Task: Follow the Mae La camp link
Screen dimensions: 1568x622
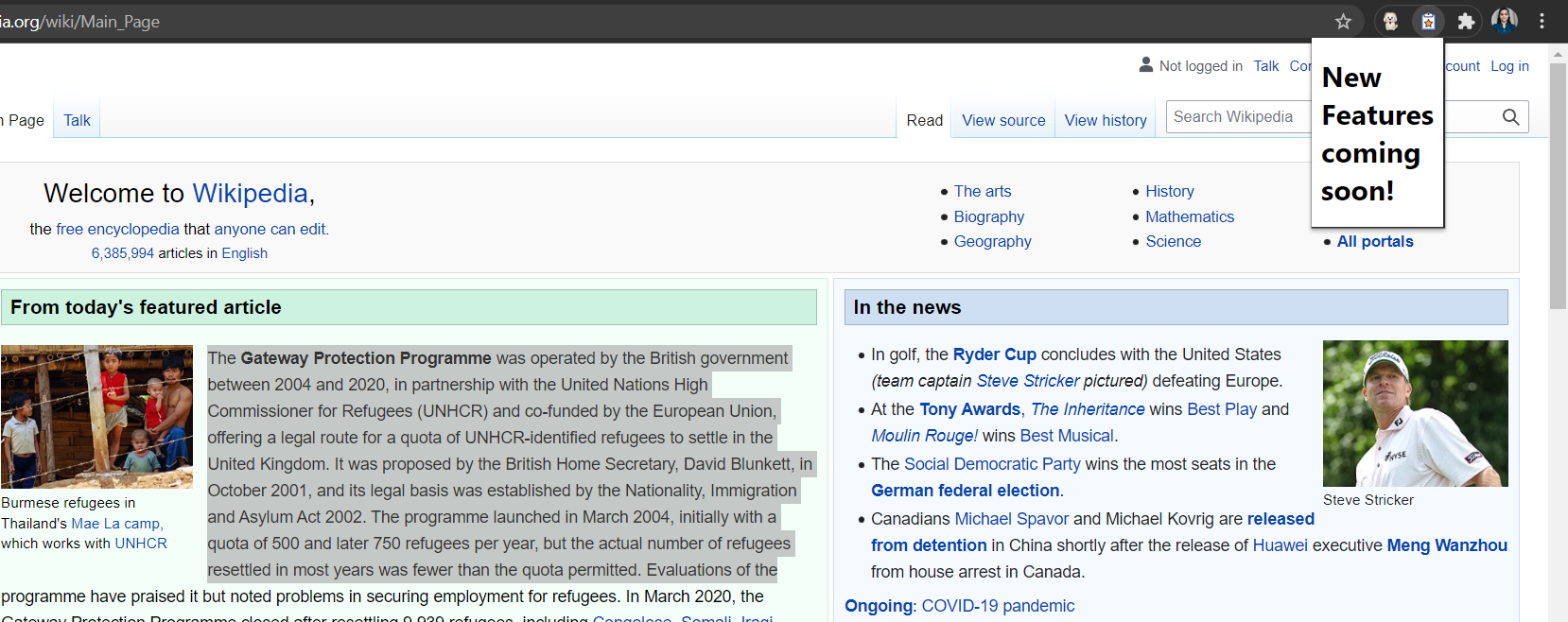Action: (x=115, y=523)
